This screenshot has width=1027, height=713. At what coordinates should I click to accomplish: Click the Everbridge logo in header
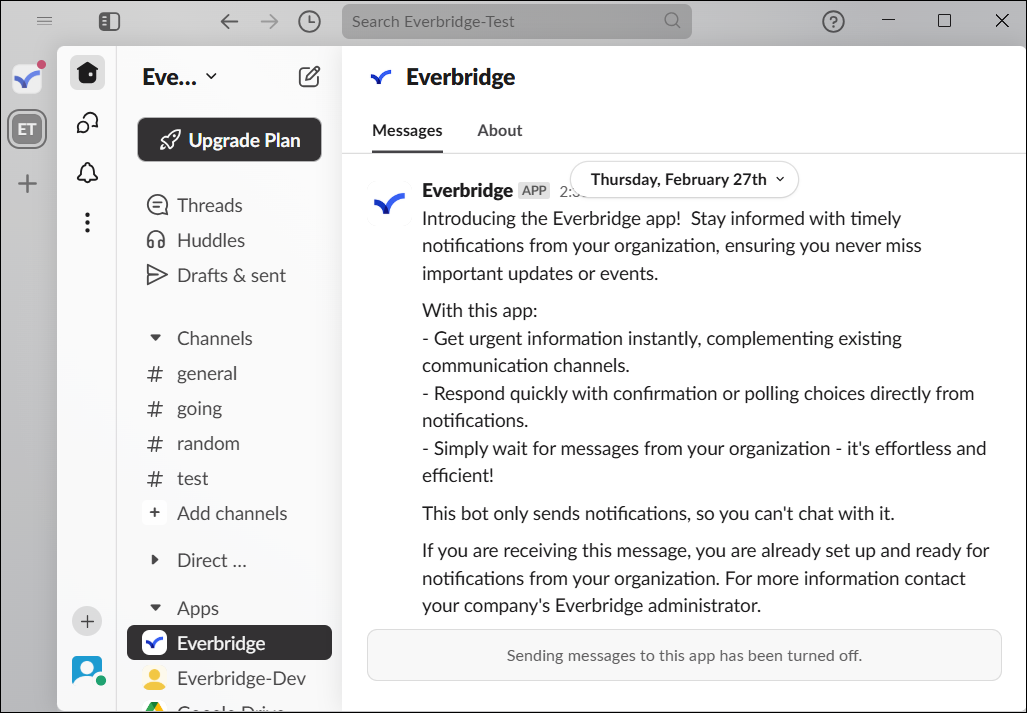point(381,77)
